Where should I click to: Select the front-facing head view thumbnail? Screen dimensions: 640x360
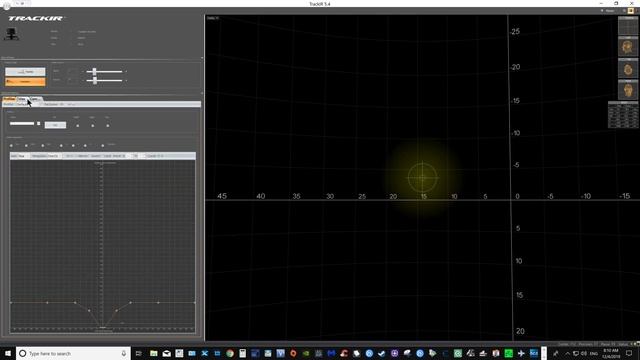[628, 90]
